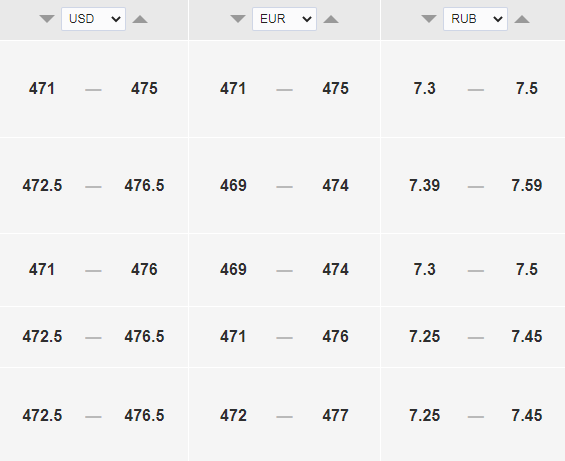Click the EUR sell rate 476 in fourth row
The height and width of the screenshot is (461, 565).
(335, 337)
